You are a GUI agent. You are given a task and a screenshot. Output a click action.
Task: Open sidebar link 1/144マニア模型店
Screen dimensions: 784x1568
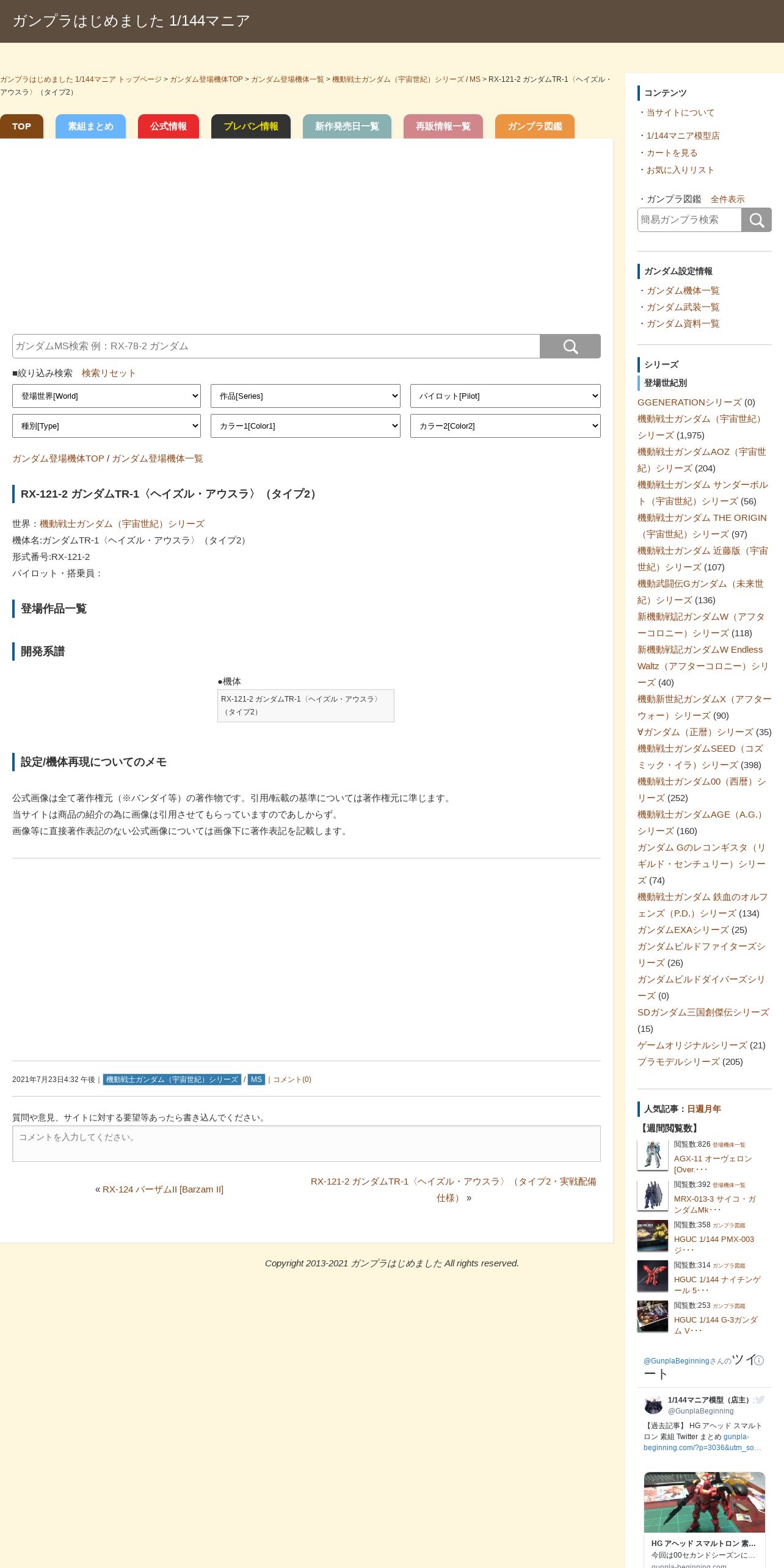tap(683, 136)
